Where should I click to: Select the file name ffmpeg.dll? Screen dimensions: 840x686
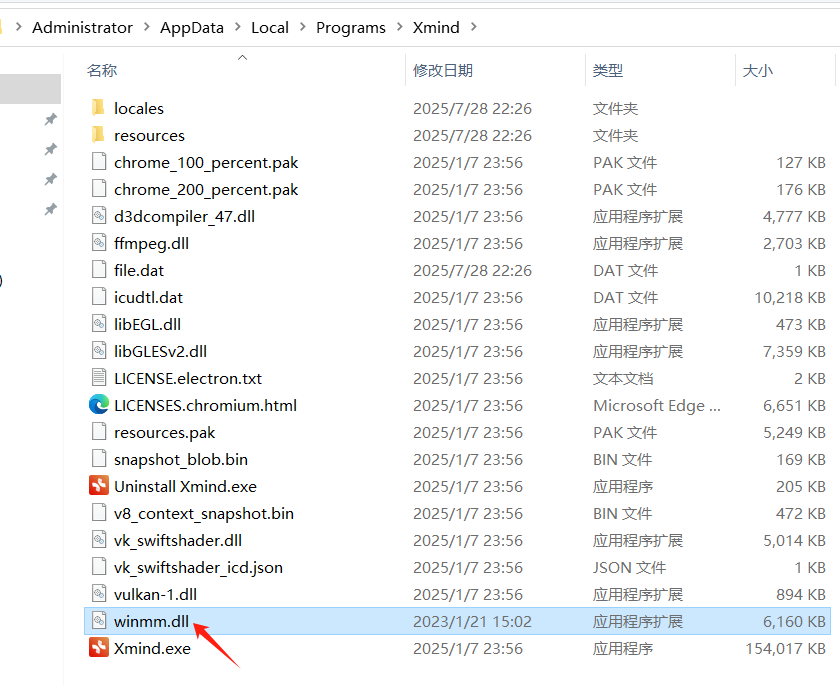152,244
